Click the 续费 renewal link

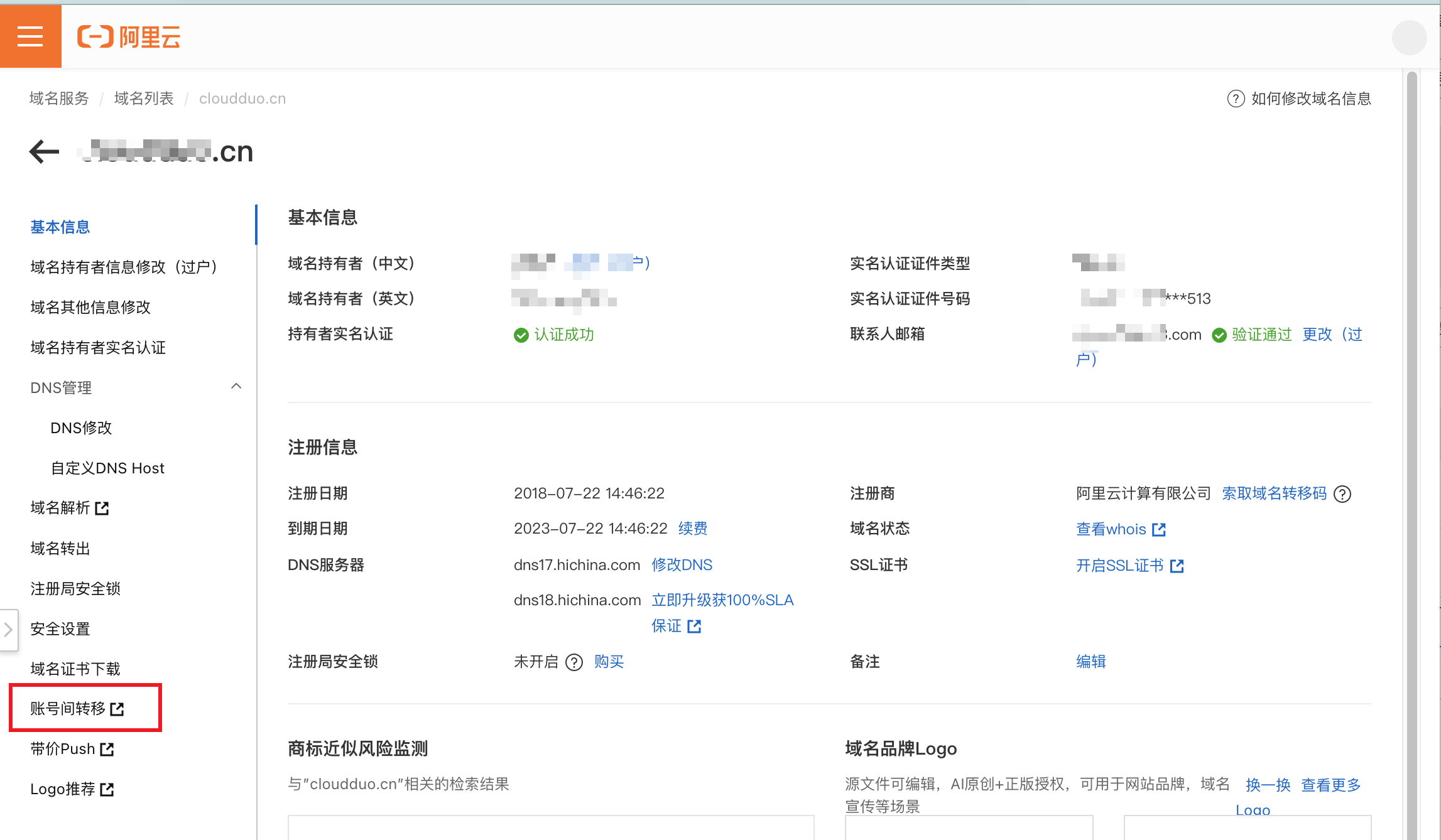(x=693, y=529)
